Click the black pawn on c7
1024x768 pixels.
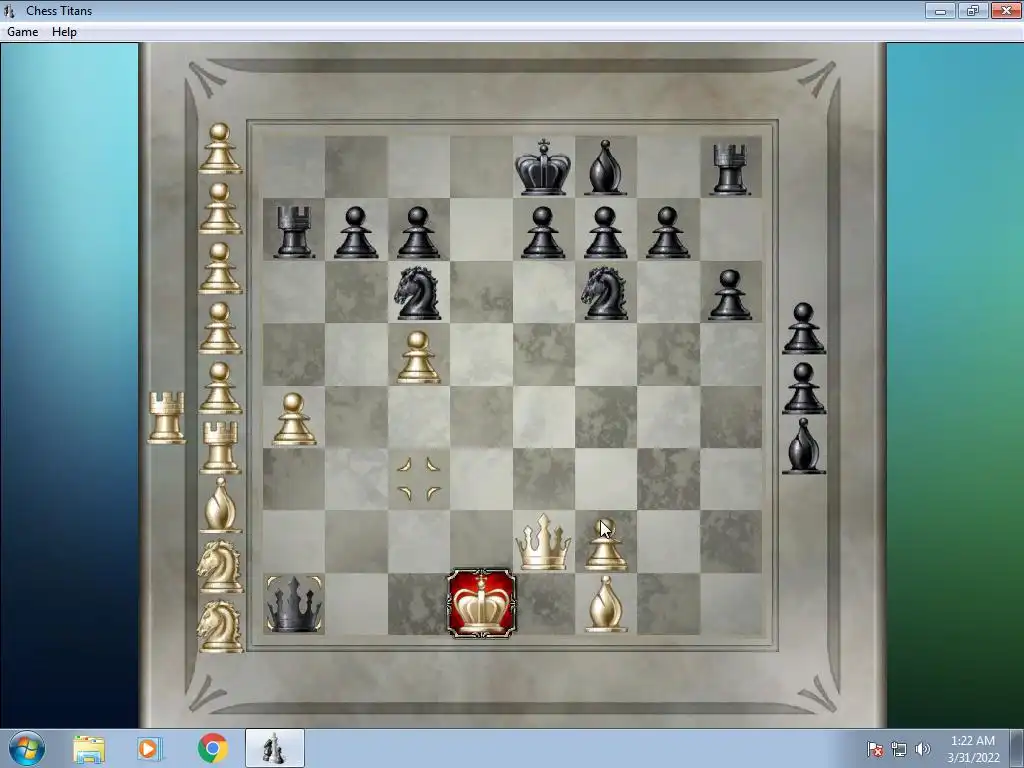pos(418,232)
